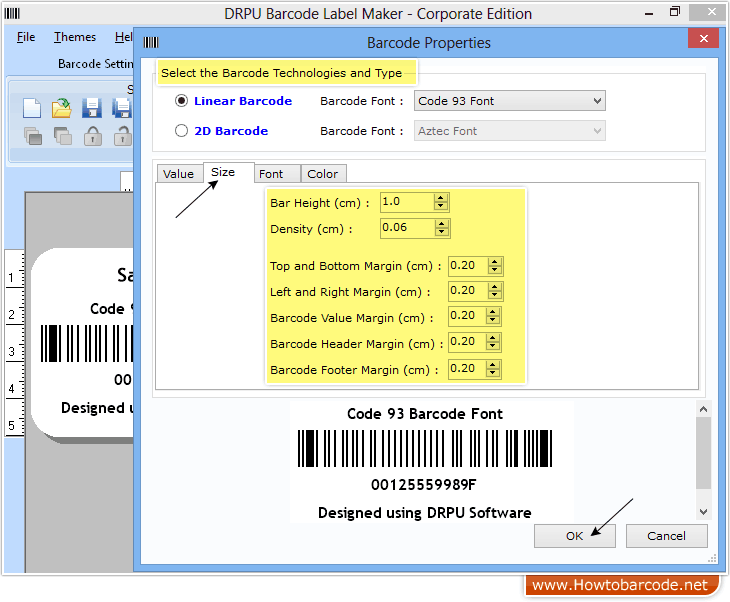Click the barcode on the main window label canvas
Viewport: 730px width, 602px height.
[87, 343]
